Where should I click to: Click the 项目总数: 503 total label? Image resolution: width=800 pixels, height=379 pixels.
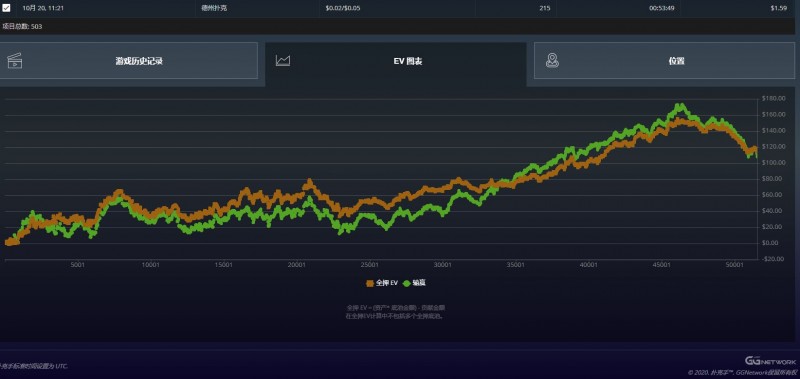click(22, 27)
